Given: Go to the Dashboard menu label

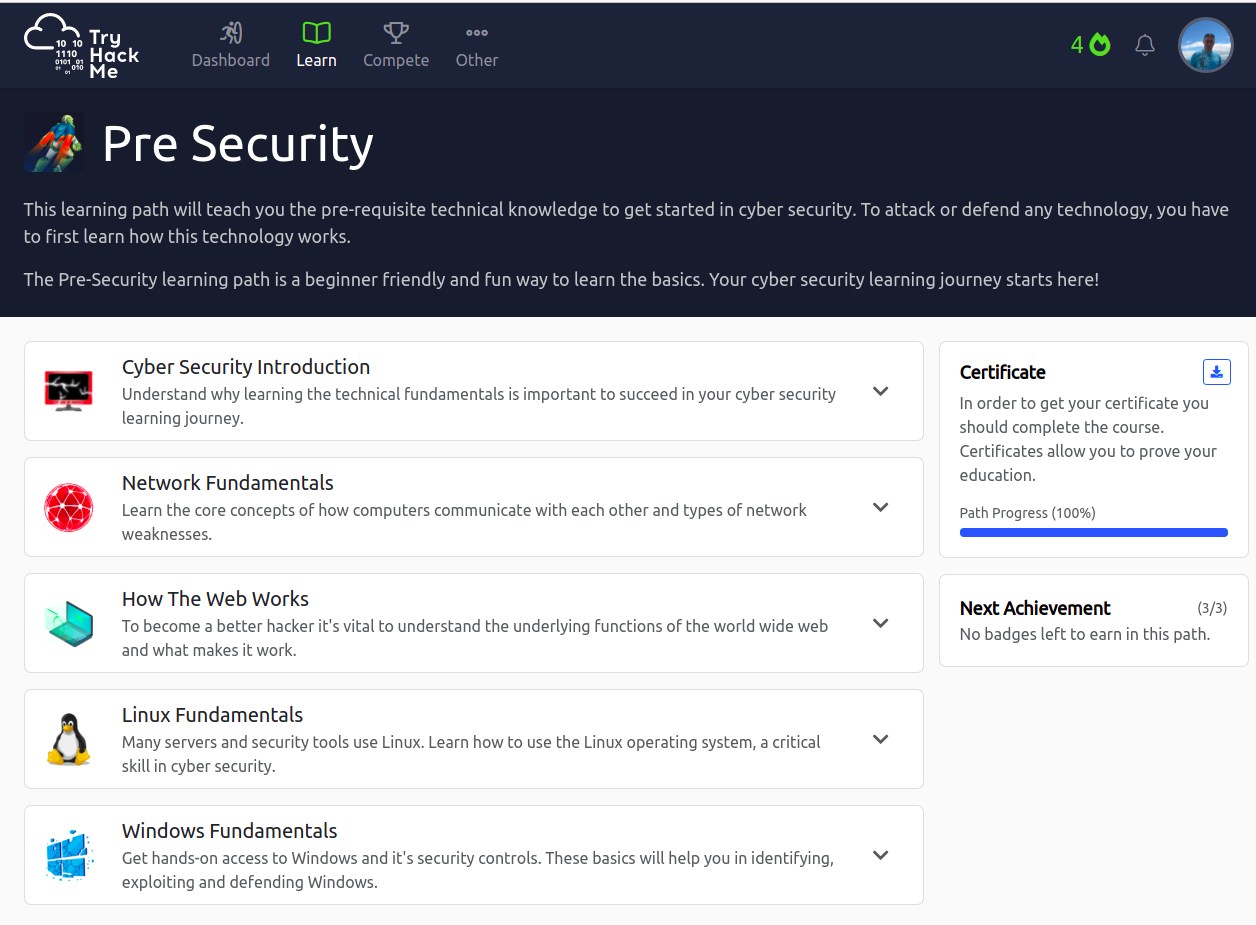Looking at the screenshot, I should click(231, 60).
